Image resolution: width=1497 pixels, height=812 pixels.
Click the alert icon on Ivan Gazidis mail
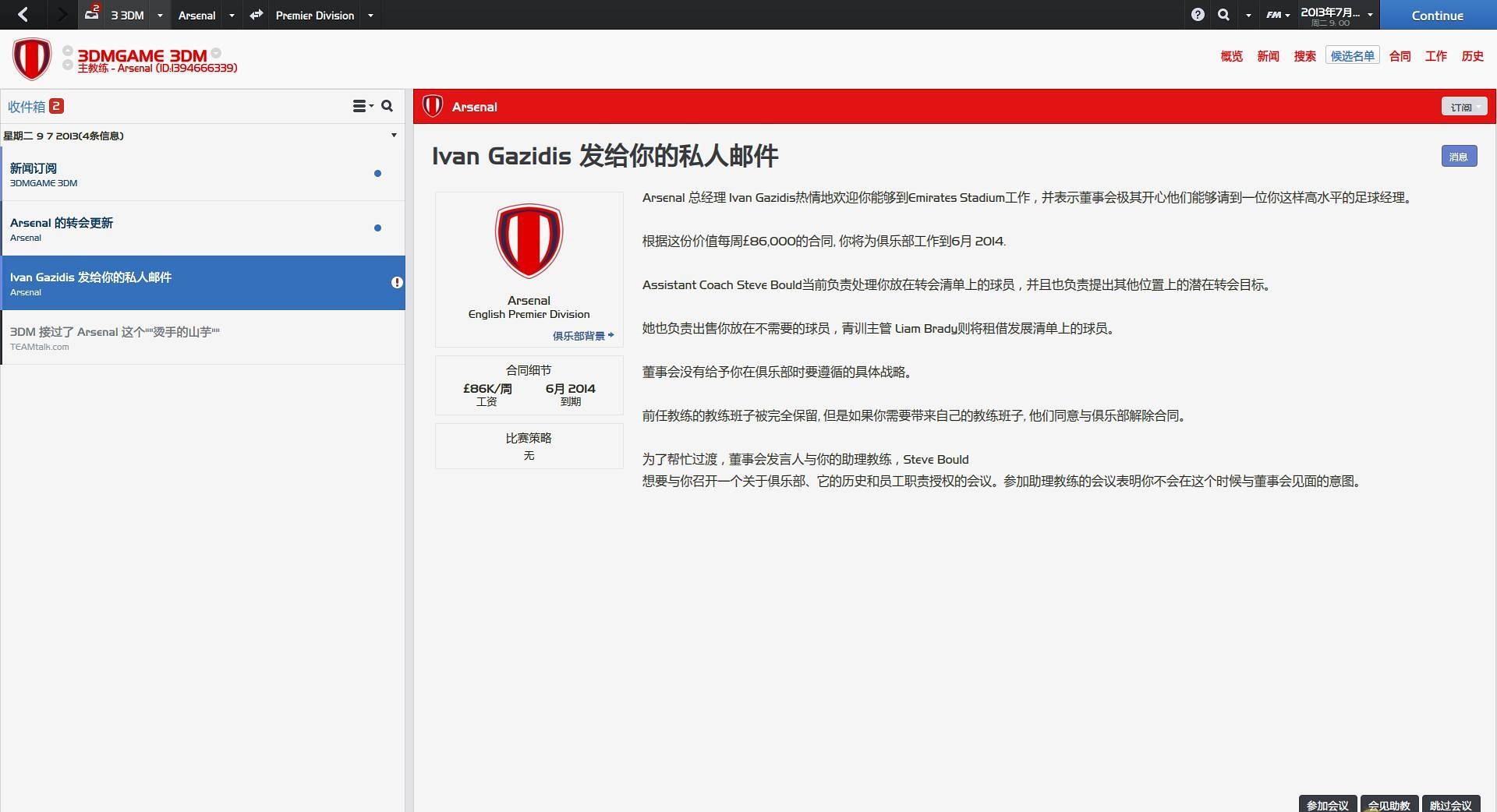point(397,282)
